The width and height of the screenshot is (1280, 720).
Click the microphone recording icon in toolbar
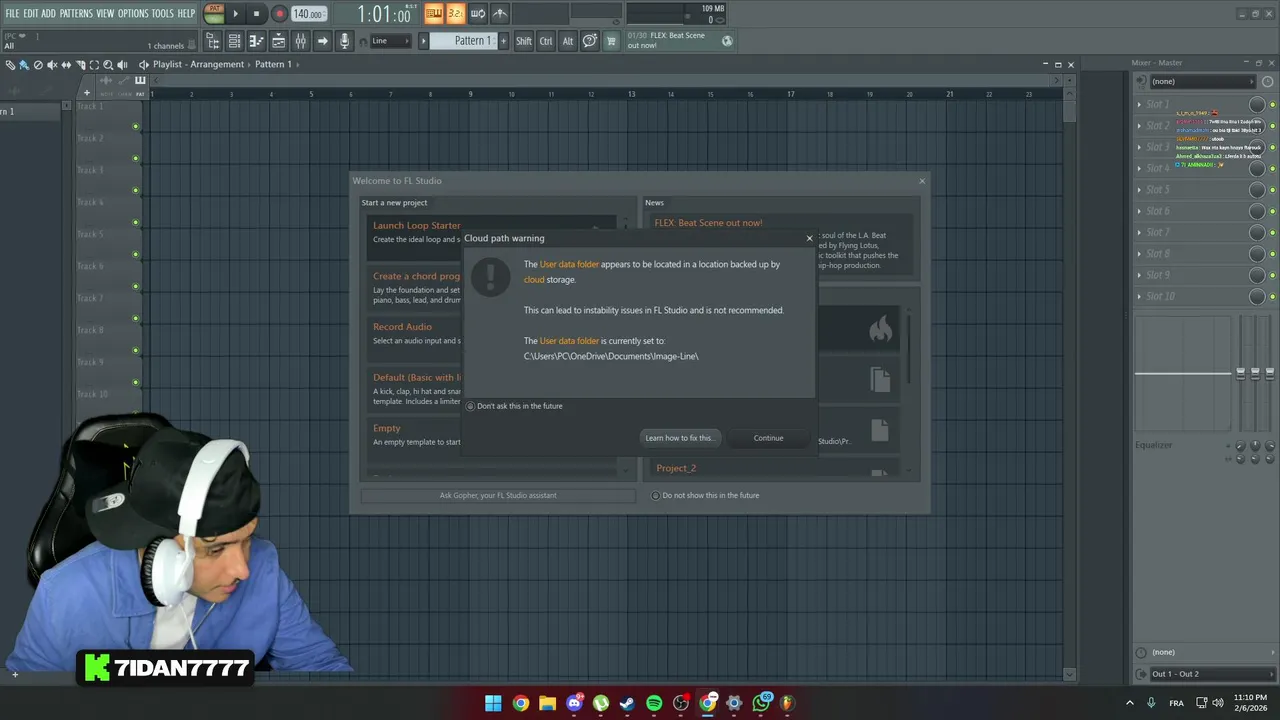tap(345, 41)
